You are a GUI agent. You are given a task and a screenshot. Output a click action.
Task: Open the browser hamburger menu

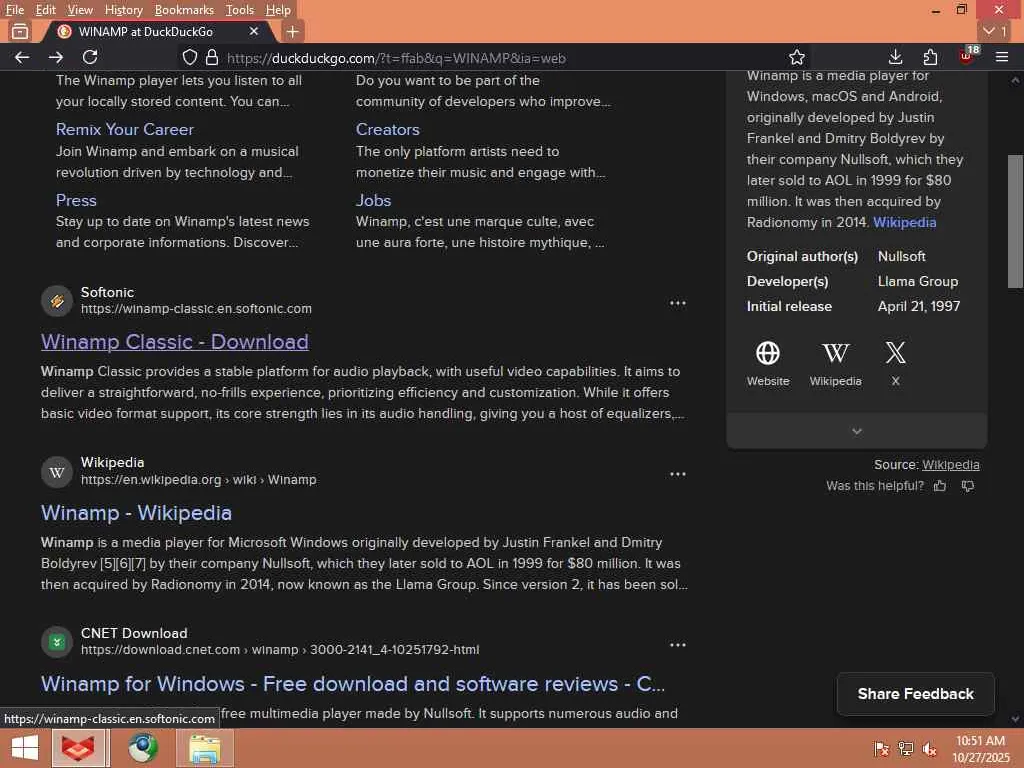pyautogui.click(x=1002, y=57)
